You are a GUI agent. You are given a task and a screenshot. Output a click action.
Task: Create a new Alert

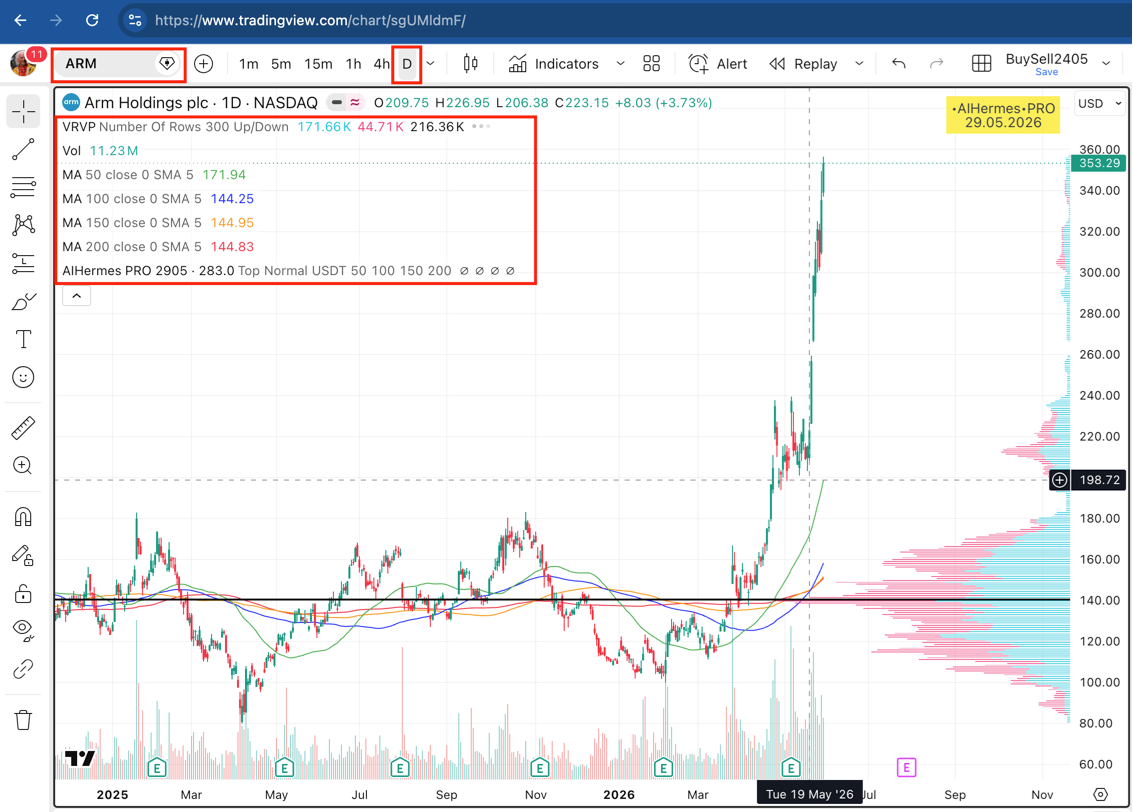coord(718,64)
